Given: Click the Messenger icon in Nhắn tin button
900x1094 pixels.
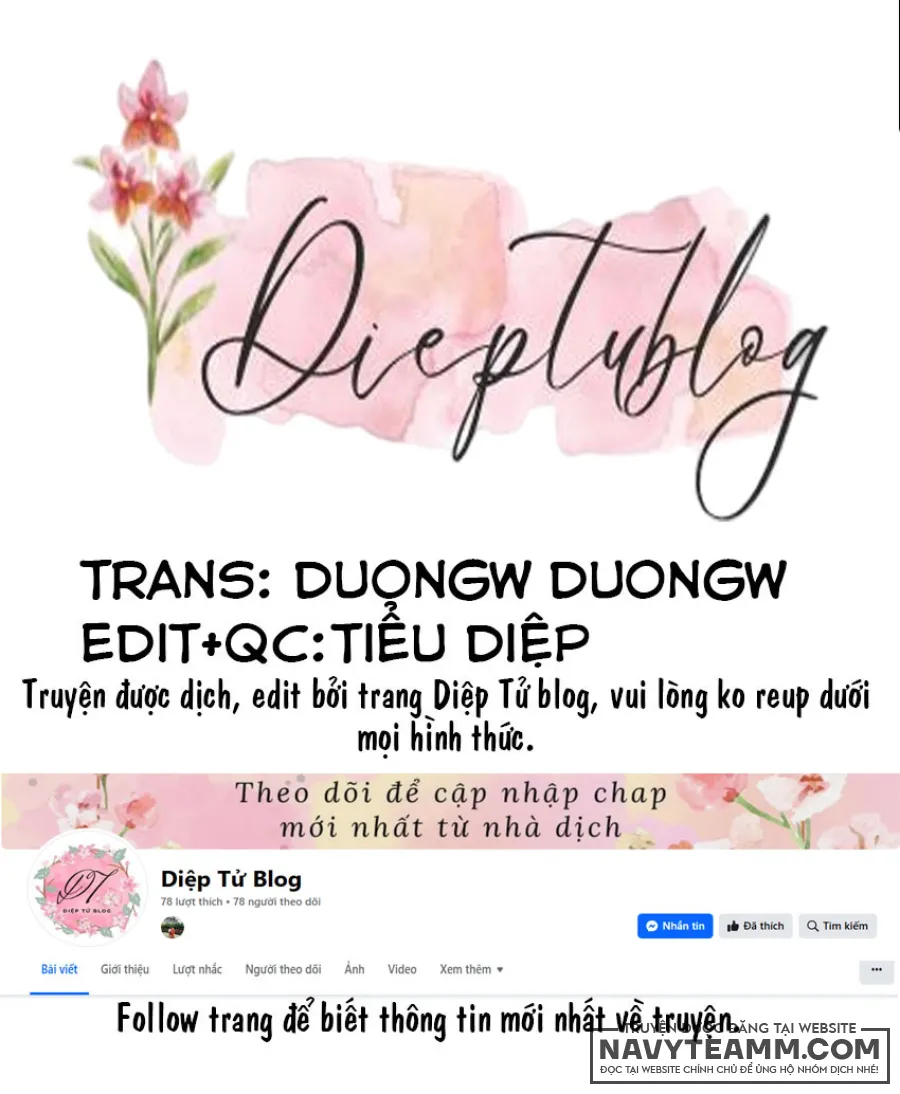Looking at the screenshot, I should click(x=652, y=926).
